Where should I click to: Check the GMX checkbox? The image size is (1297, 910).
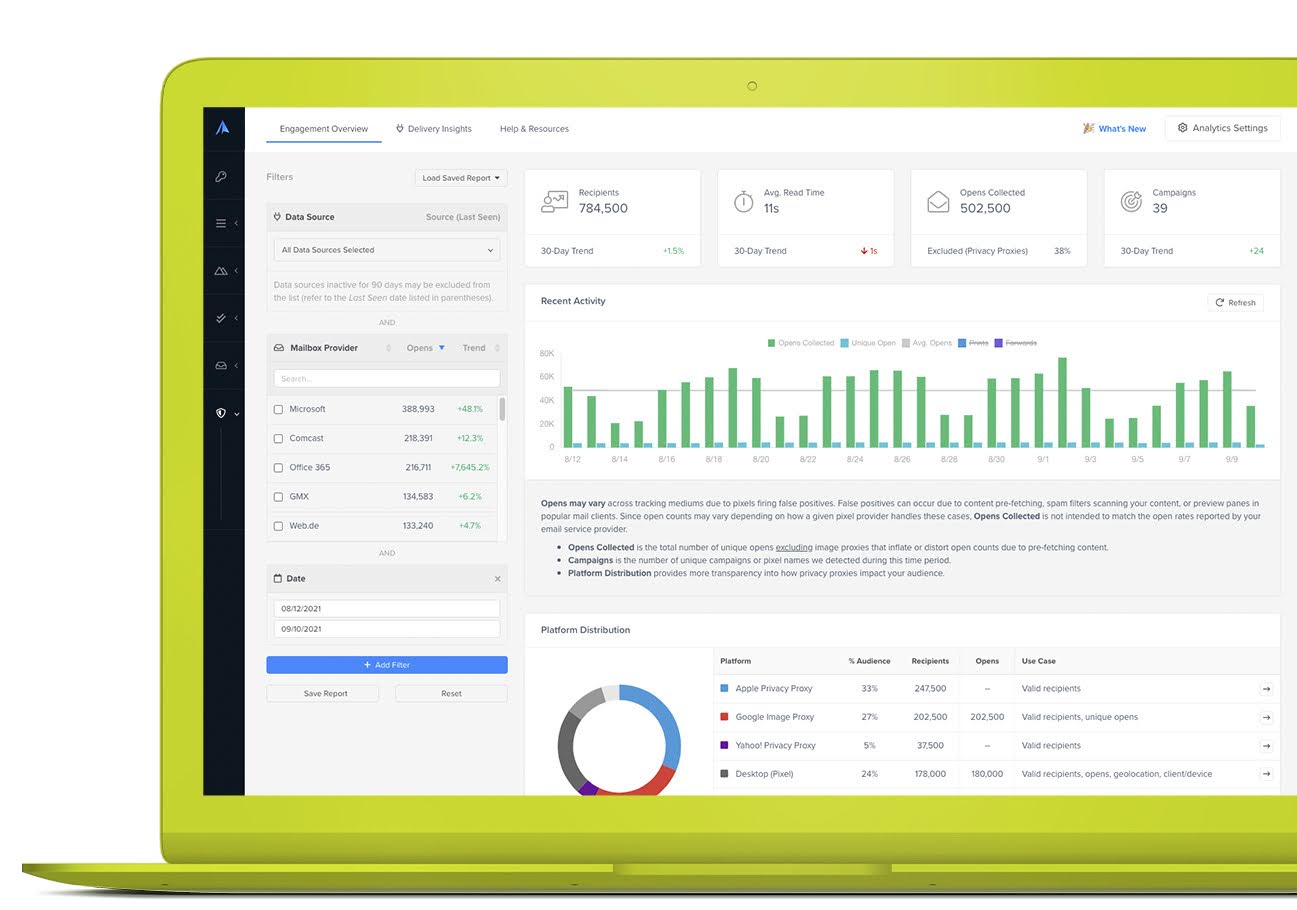[x=278, y=496]
